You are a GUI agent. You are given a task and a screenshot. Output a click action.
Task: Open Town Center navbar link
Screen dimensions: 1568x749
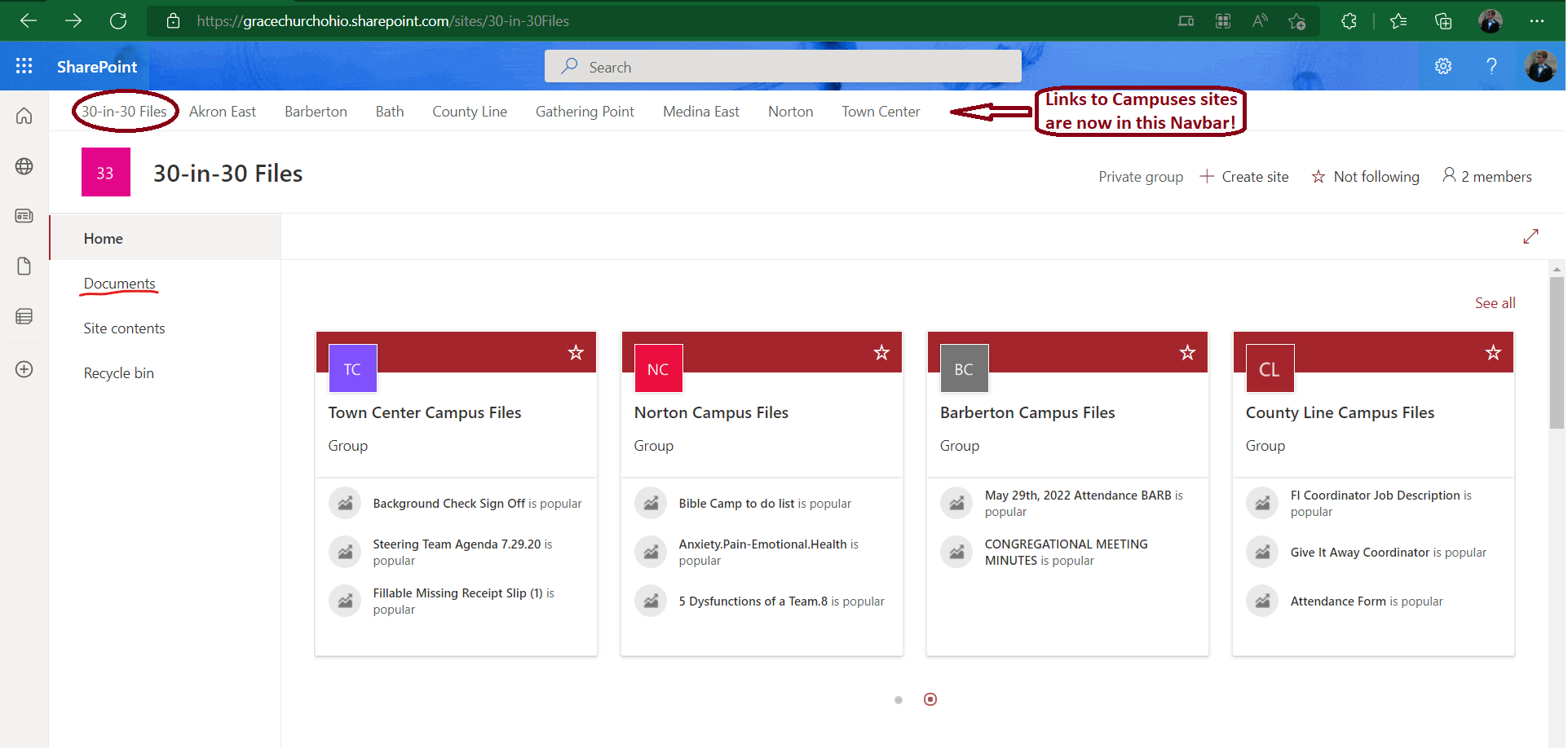pos(881,112)
